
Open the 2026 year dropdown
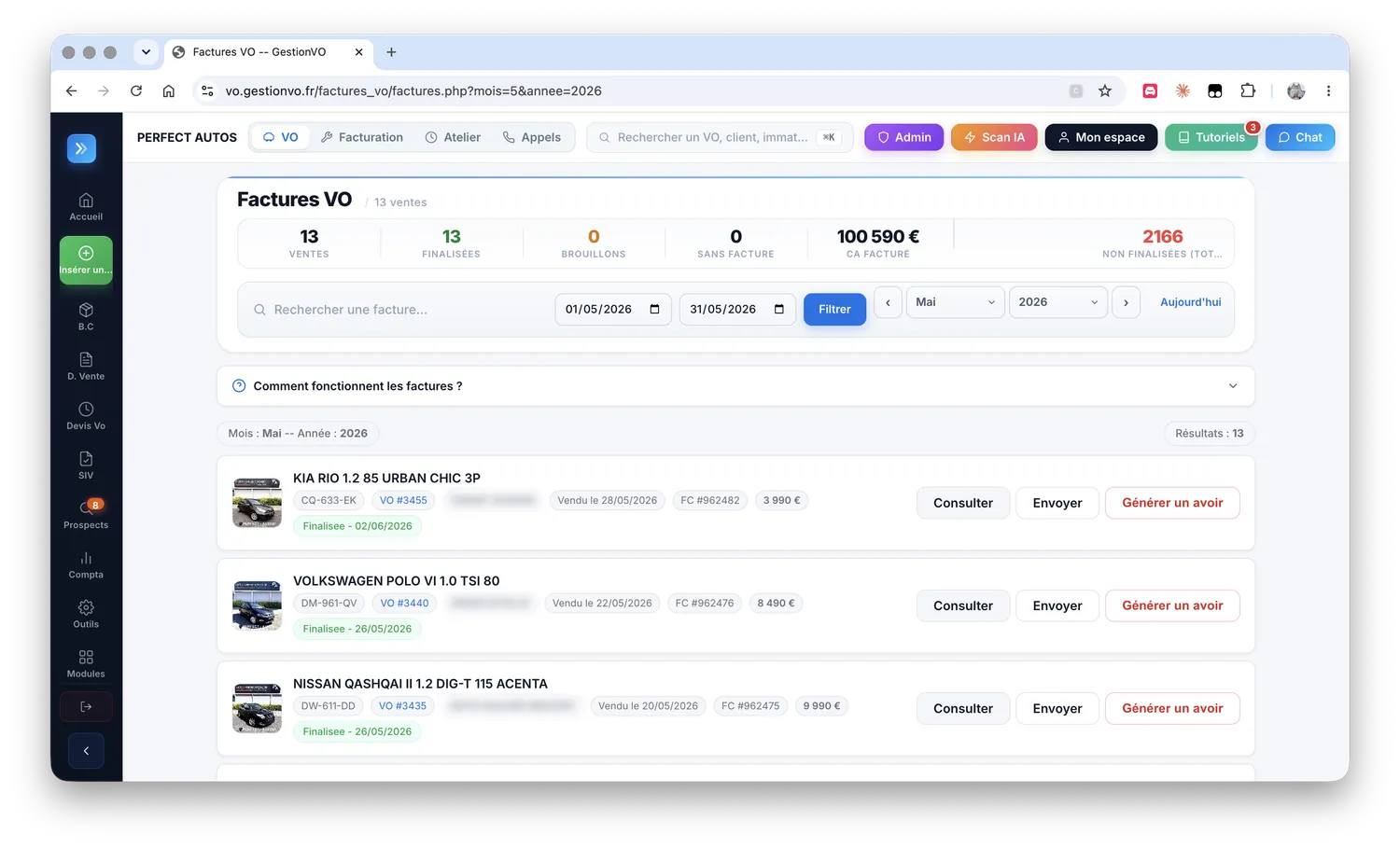pos(1057,302)
